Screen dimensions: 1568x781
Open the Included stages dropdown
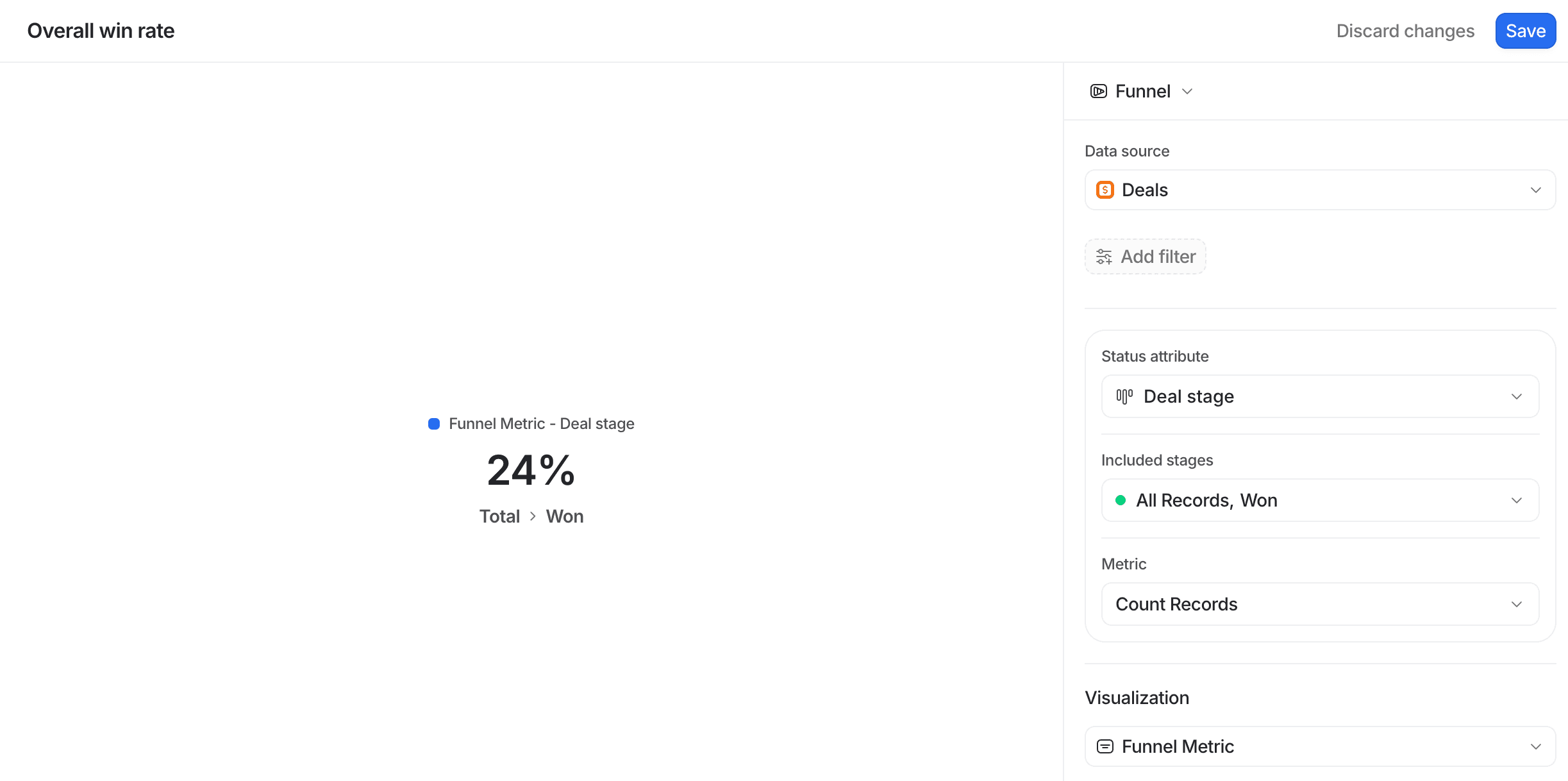point(1319,500)
